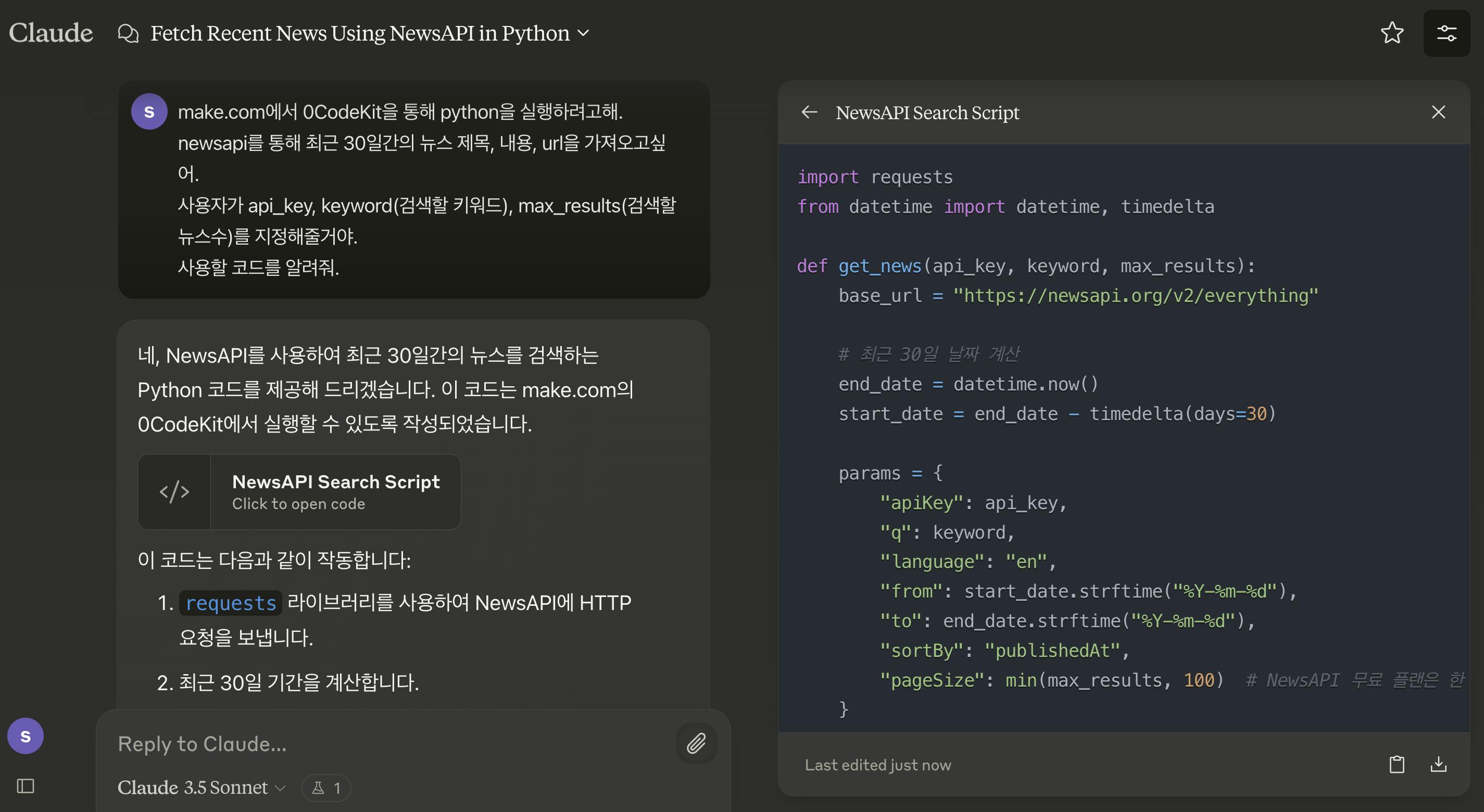
Task: Open the chat controls sliders icon
Action: [x=1446, y=33]
